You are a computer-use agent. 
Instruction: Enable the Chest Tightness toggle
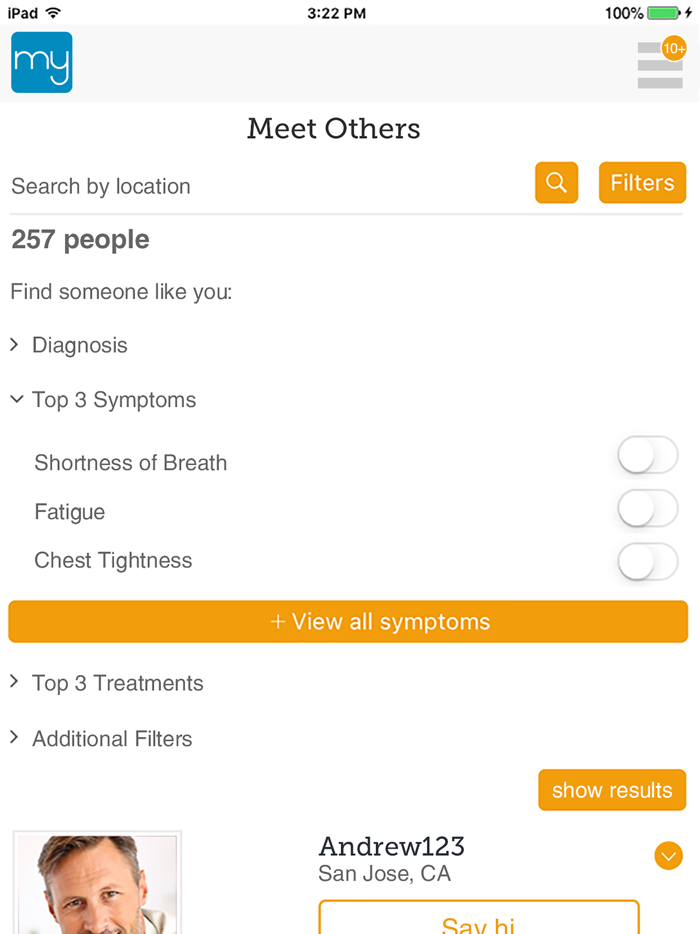click(647, 561)
